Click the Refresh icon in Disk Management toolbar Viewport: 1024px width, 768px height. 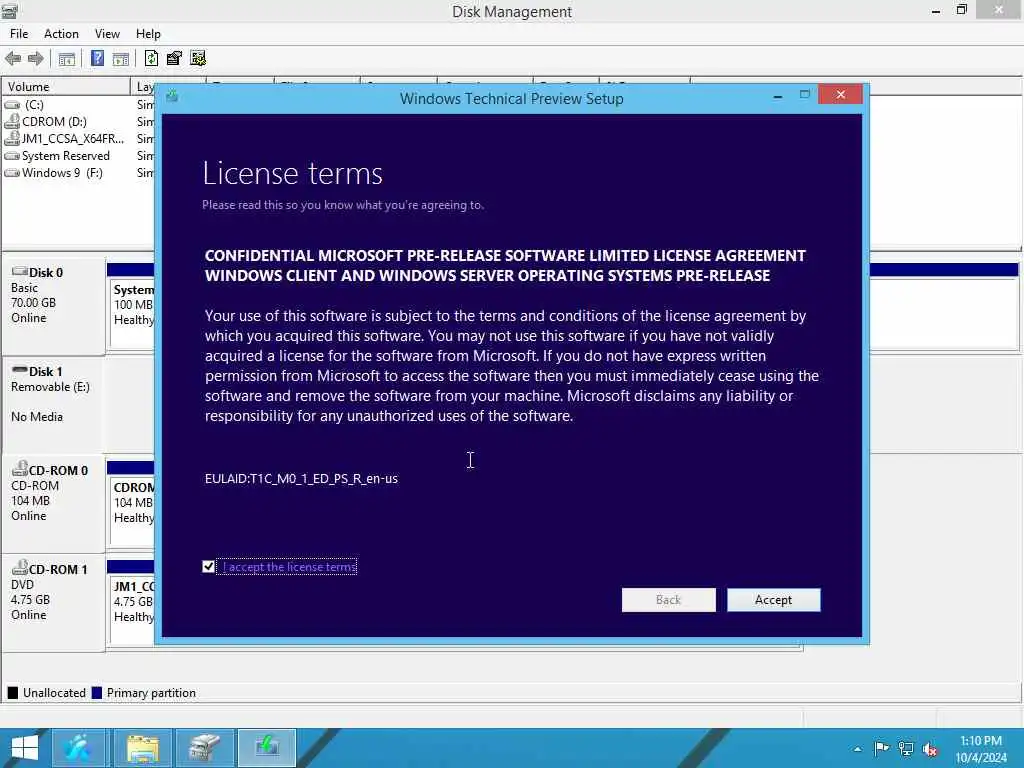click(x=151, y=58)
